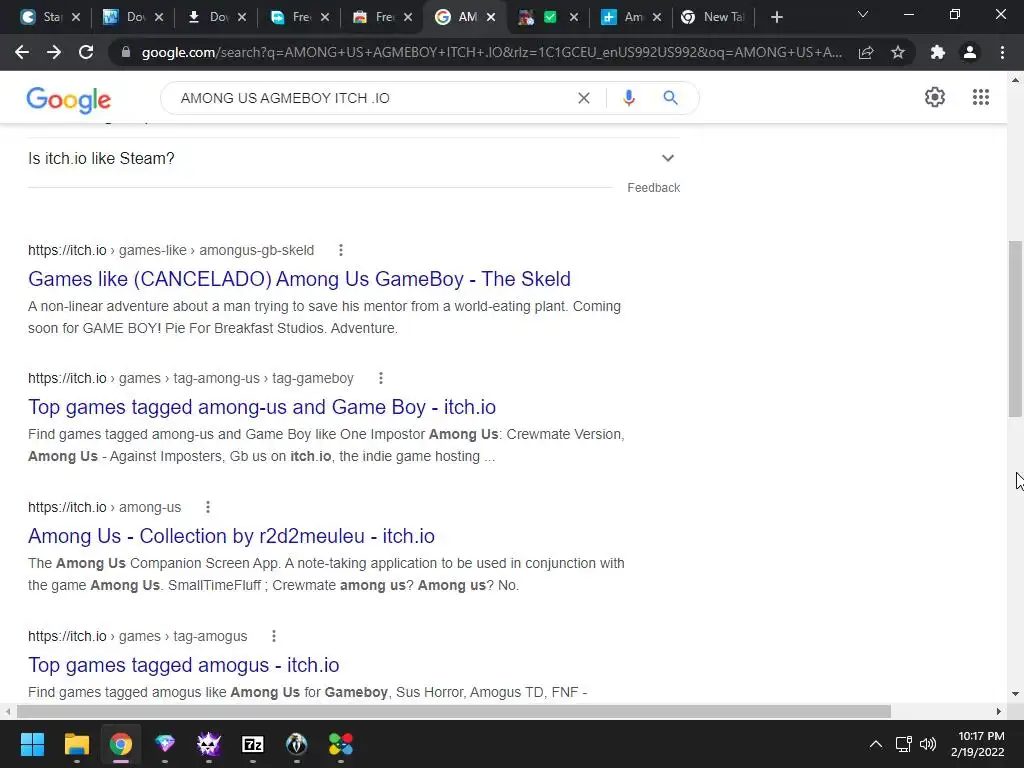Viewport: 1024px width, 768px height.
Task: Clear the search box with X
Action: (584, 98)
